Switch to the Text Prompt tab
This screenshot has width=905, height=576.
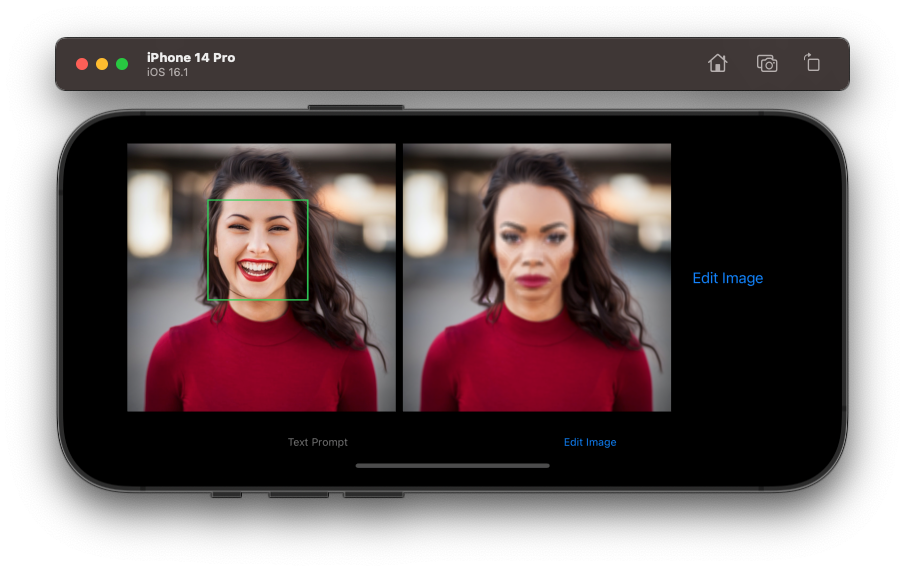[x=317, y=442]
